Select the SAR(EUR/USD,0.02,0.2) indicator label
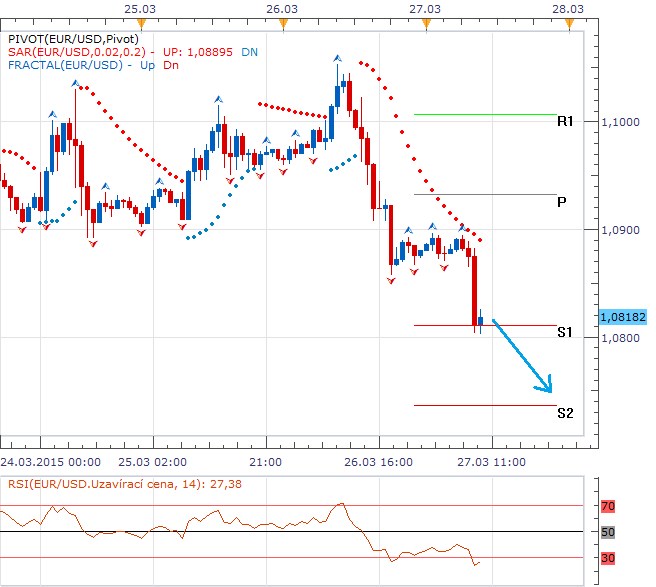Image resolution: width=656 pixels, height=587 pixels. pyautogui.click(x=78, y=49)
